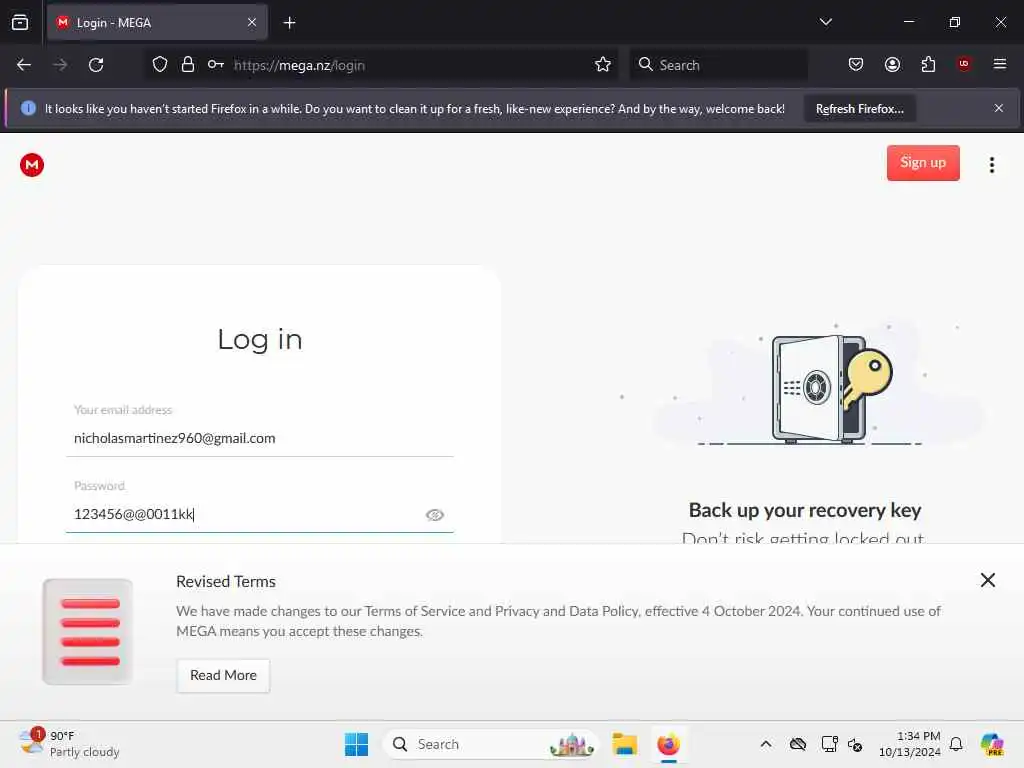Open notifications bell icon
Screen dimensions: 1024x768
956,744
